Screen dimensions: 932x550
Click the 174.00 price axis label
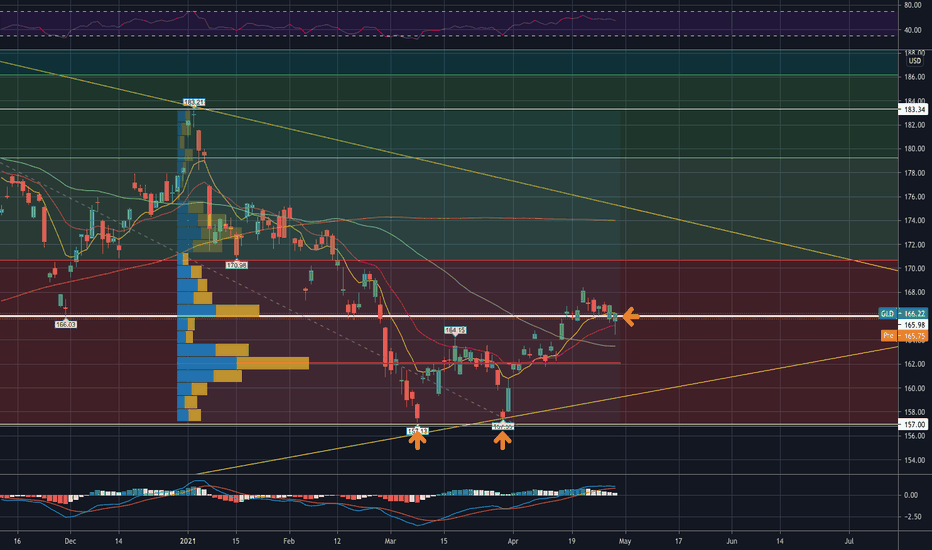914,221
